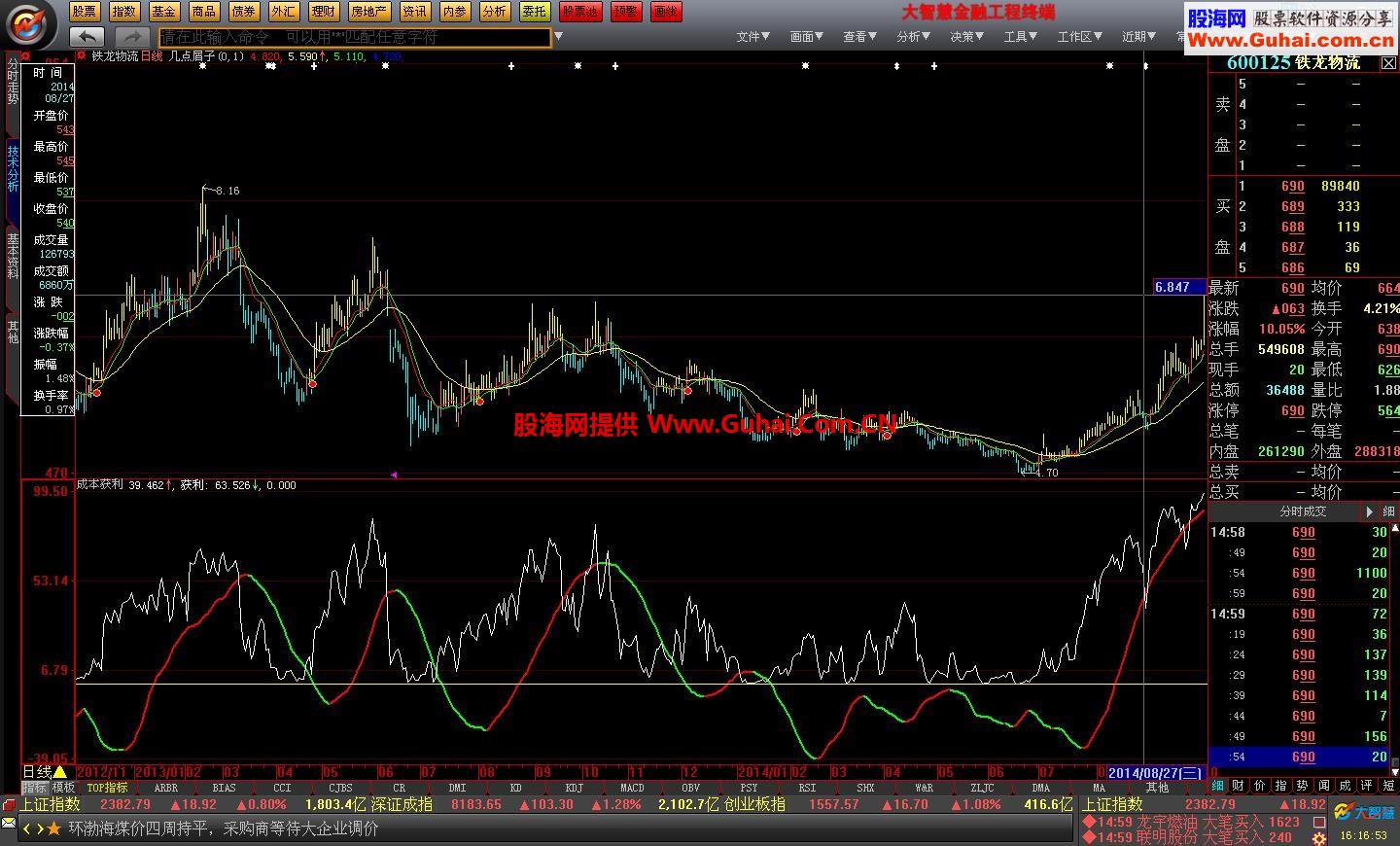
Task: Toggle the 细 detail button beside 分时成交
Action: pos(1388,511)
